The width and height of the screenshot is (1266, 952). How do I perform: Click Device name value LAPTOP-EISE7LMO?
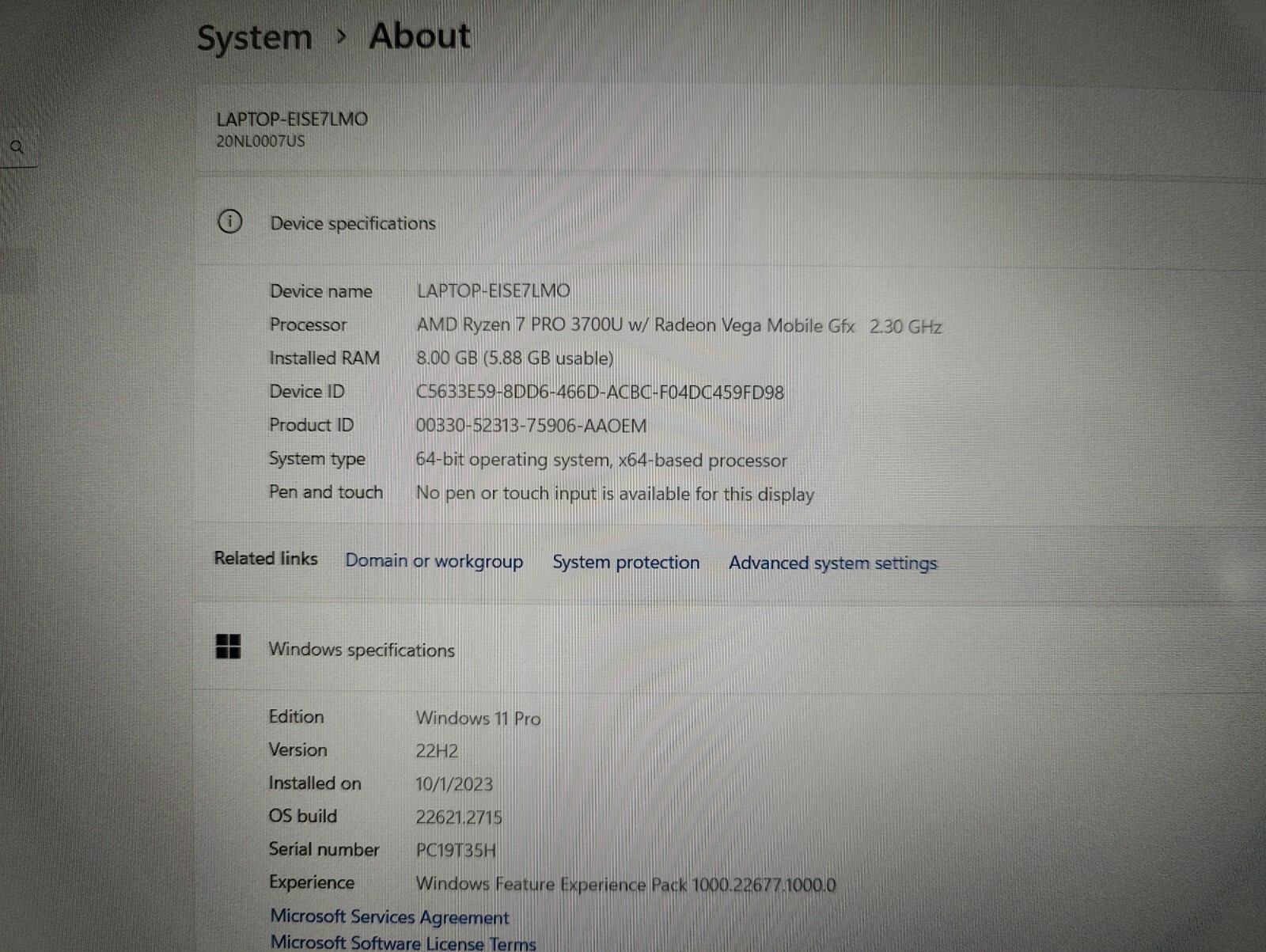point(493,290)
